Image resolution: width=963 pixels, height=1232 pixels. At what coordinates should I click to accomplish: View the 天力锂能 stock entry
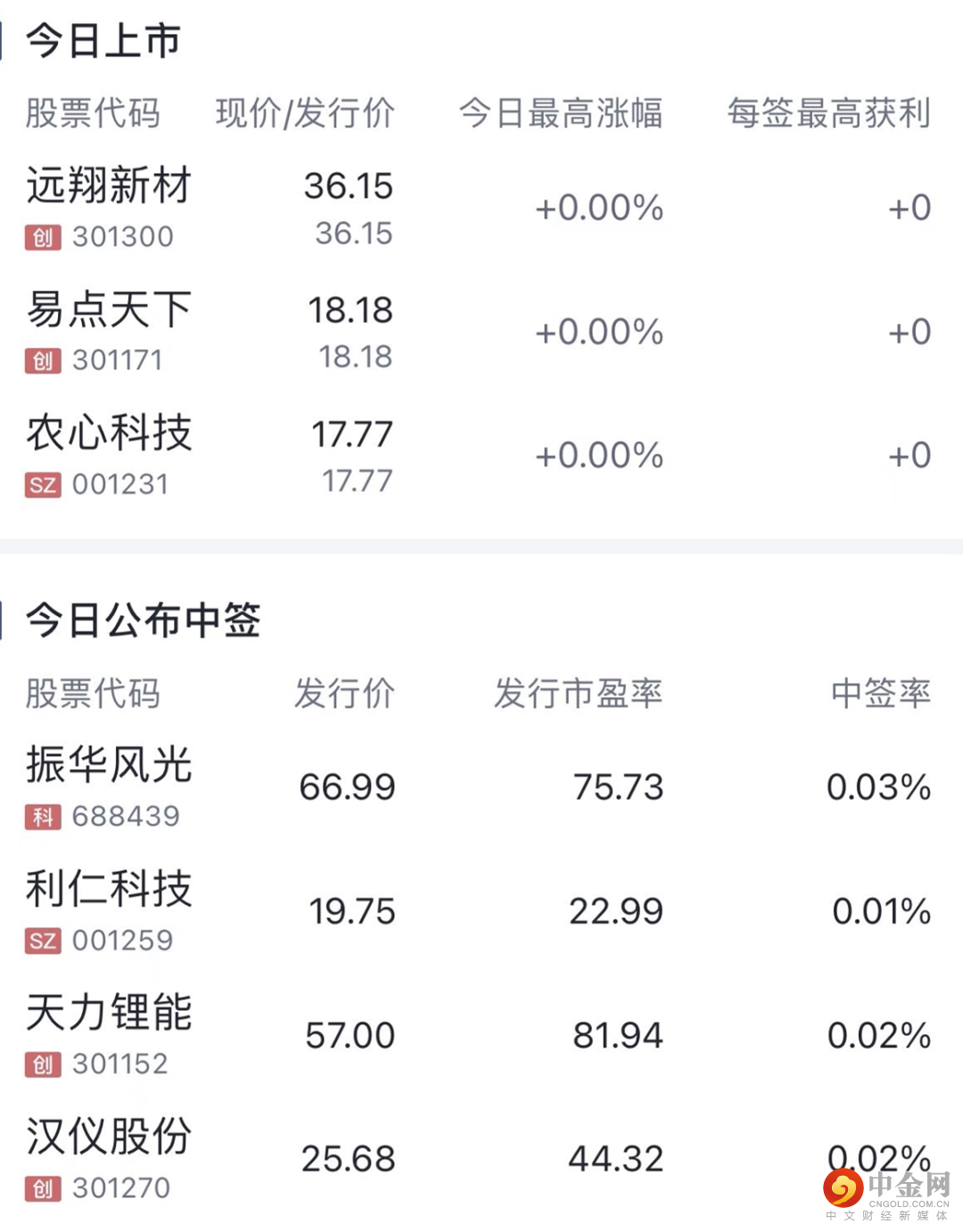tap(109, 1013)
